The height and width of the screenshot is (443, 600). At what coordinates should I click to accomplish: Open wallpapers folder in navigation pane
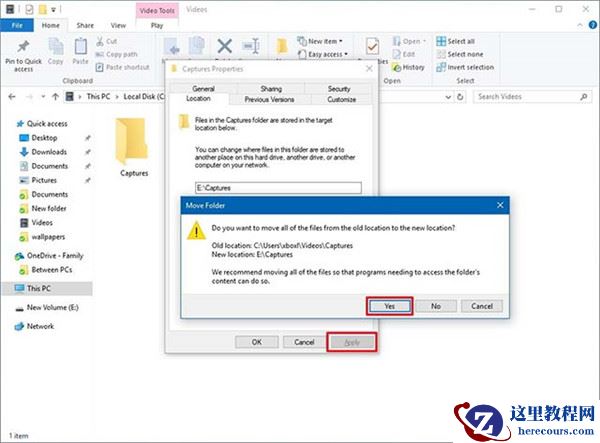click(x=42, y=237)
